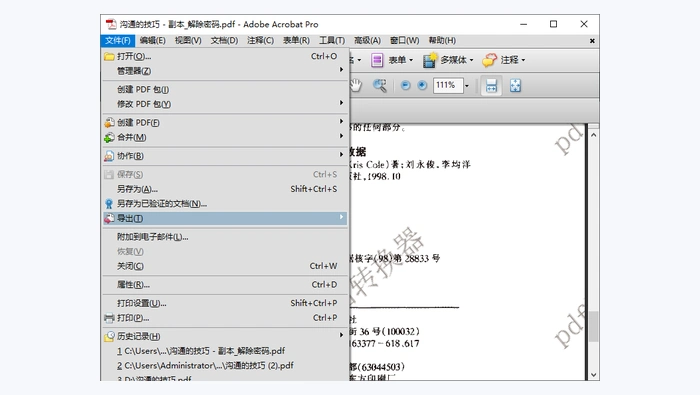Click the zoom in plus button
Viewport: 700px width, 395px height.
click(422, 85)
